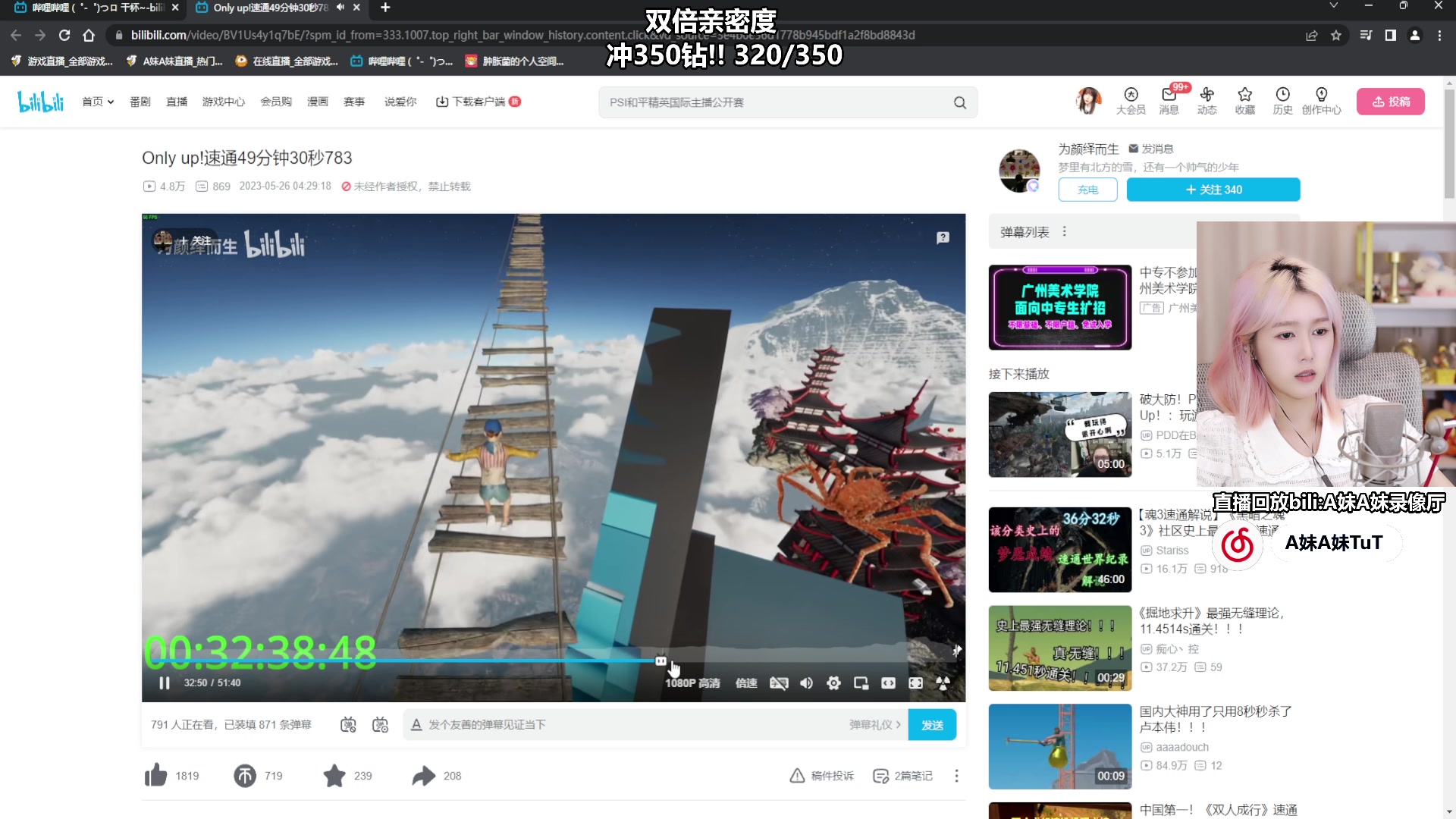Open the 历史 watch history icon

(1282, 101)
